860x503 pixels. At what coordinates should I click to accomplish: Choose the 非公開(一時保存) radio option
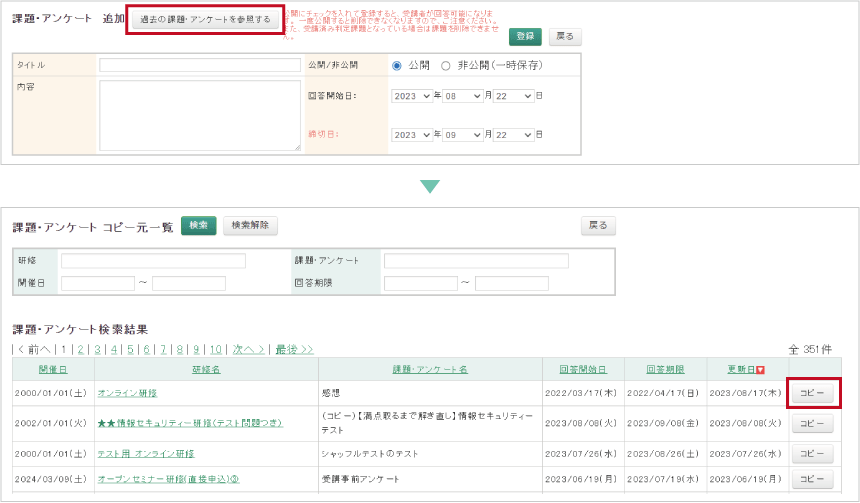pyautogui.click(x=446, y=65)
